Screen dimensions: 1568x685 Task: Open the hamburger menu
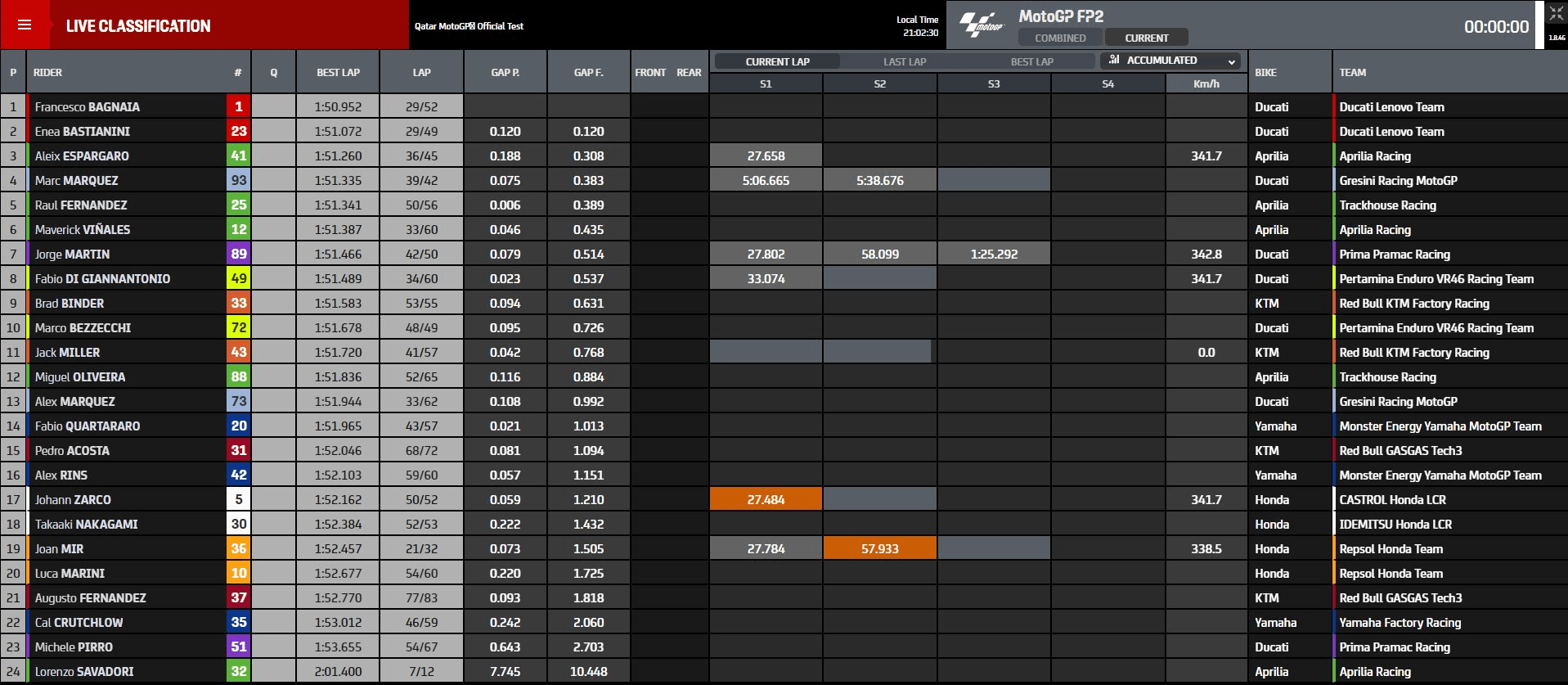[x=25, y=25]
